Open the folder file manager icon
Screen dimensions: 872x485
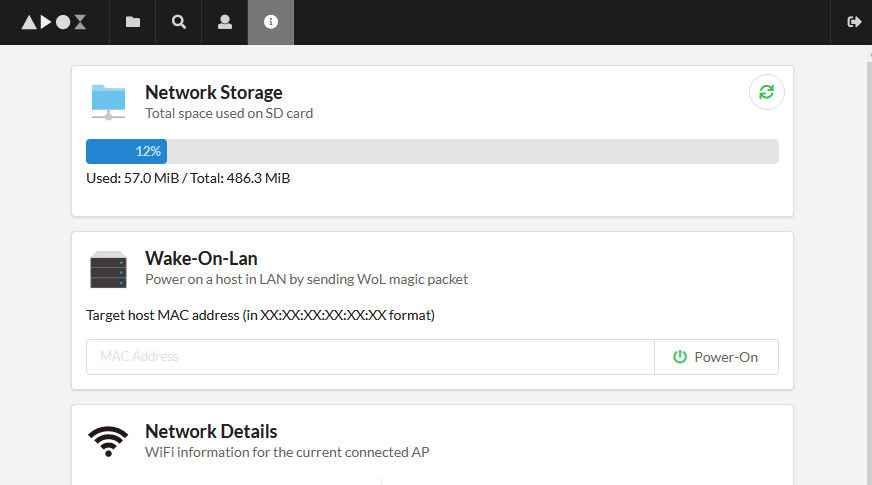132,22
